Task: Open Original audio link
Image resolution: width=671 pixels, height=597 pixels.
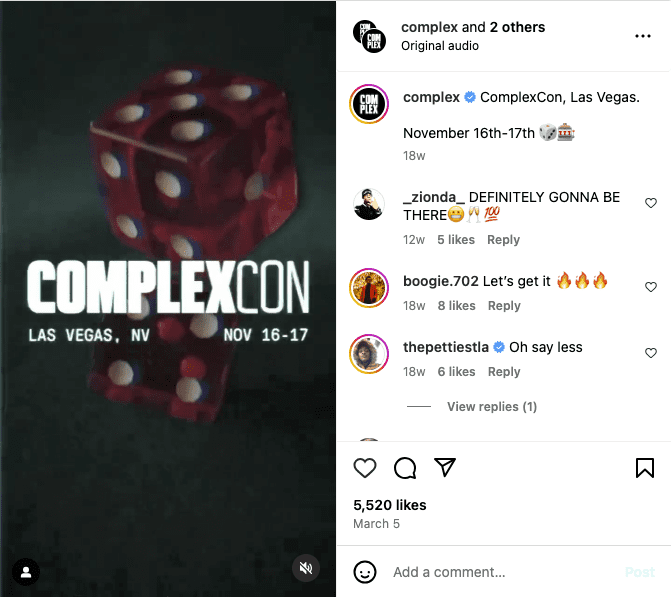Action: [439, 46]
